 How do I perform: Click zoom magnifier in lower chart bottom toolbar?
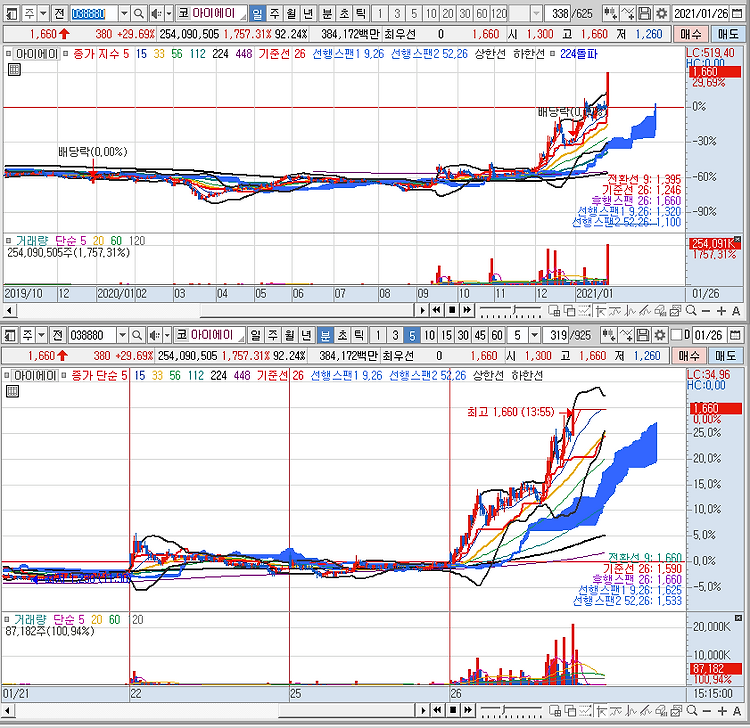pyautogui.click(x=692, y=711)
